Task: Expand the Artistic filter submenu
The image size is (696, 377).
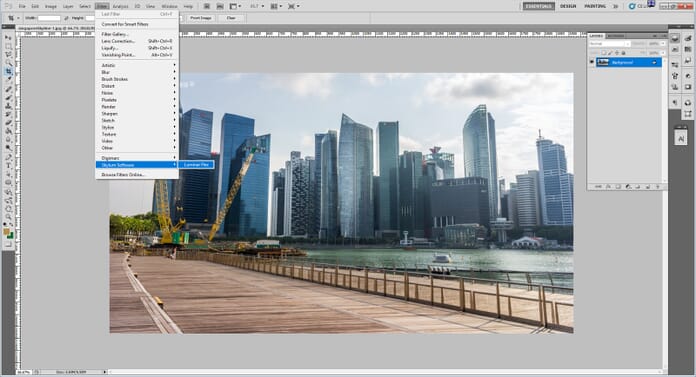Action: [137, 65]
